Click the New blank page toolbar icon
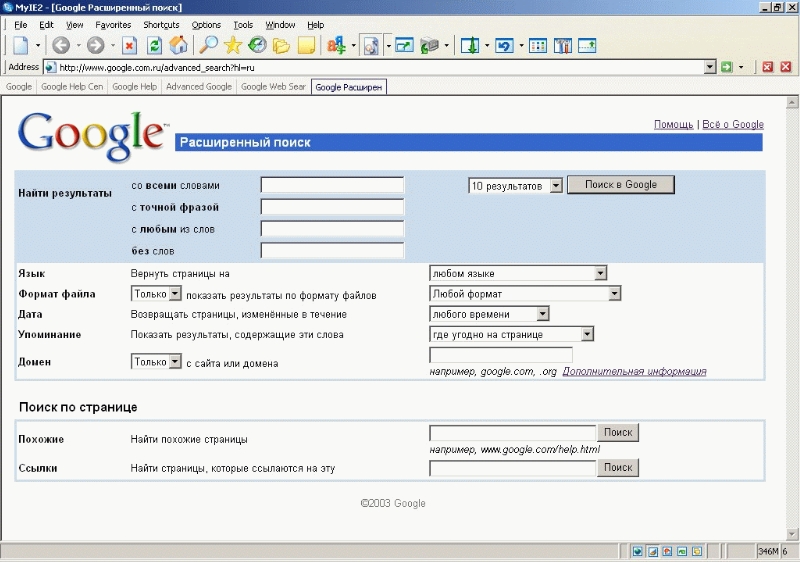The image size is (800, 562). [20, 45]
